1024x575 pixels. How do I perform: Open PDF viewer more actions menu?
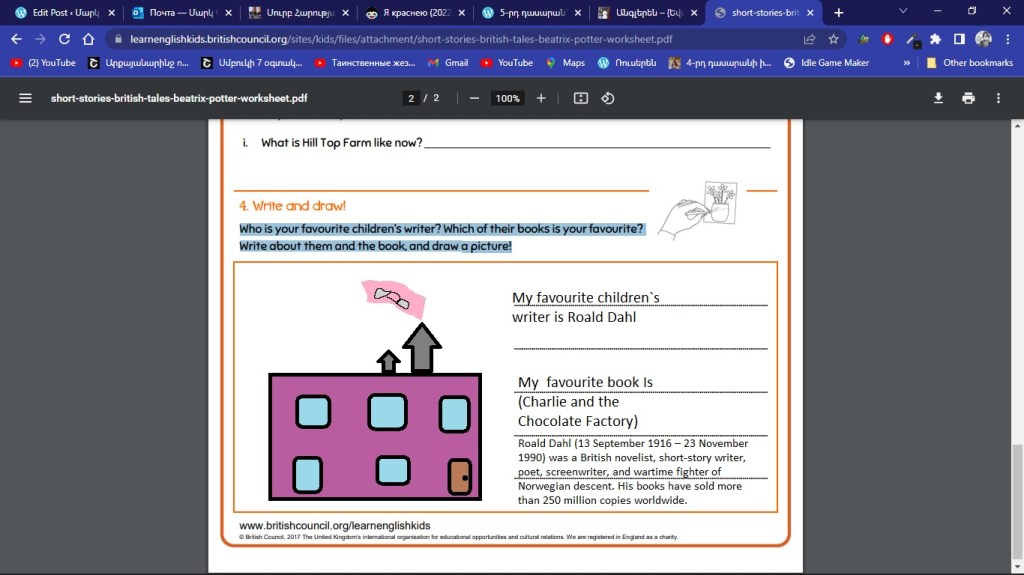coord(998,99)
